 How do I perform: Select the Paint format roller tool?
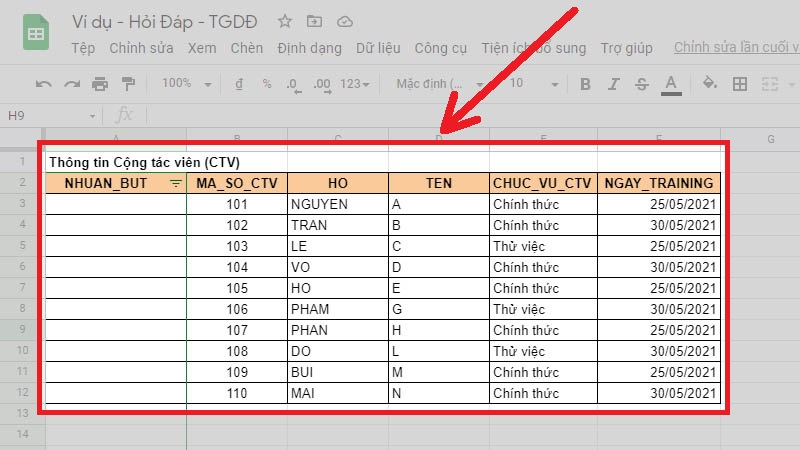(x=128, y=84)
